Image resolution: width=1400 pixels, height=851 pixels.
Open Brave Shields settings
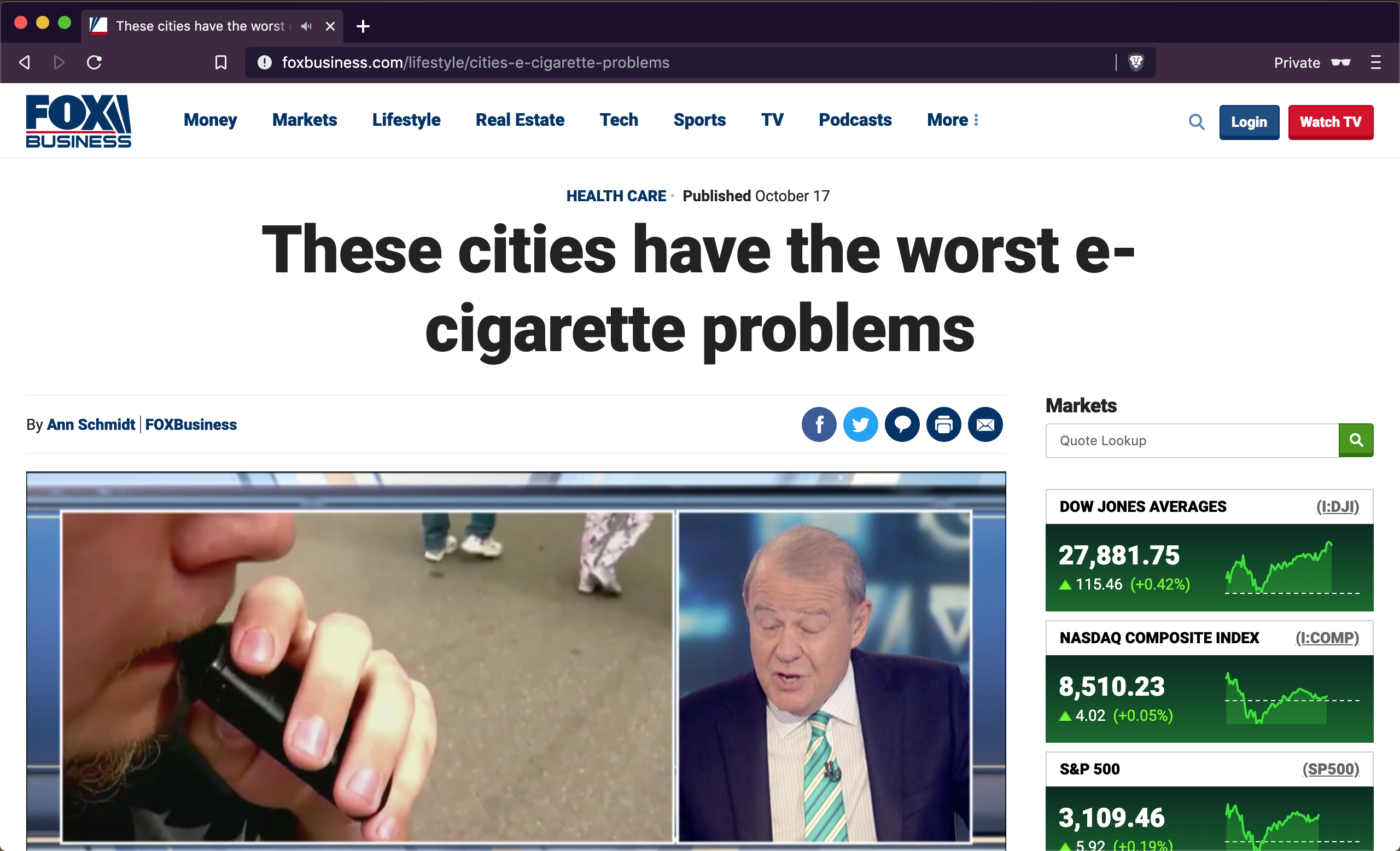pyautogui.click(x=1136, y=62)
